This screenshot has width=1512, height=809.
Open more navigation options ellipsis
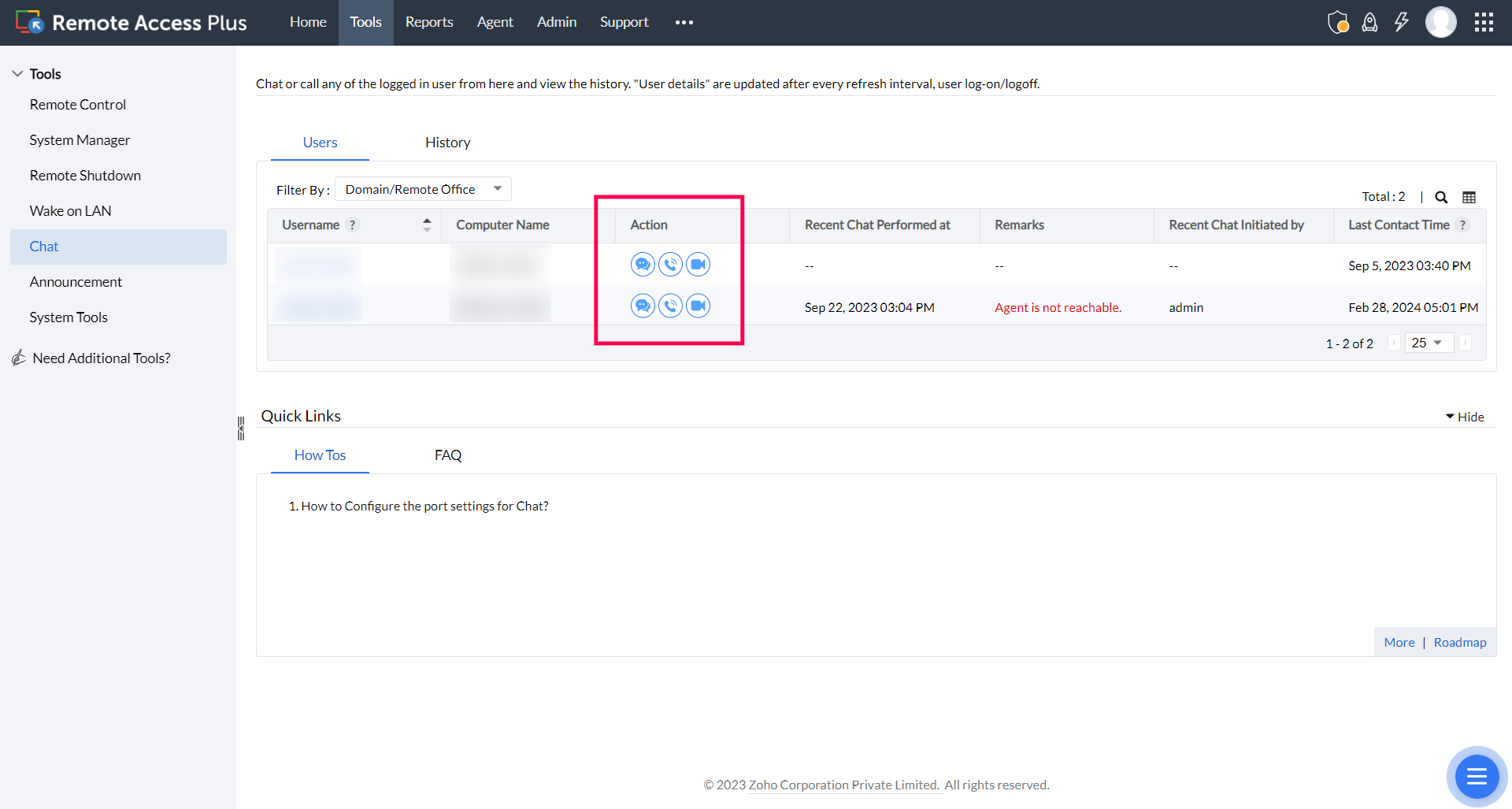[x=684, y=22]
